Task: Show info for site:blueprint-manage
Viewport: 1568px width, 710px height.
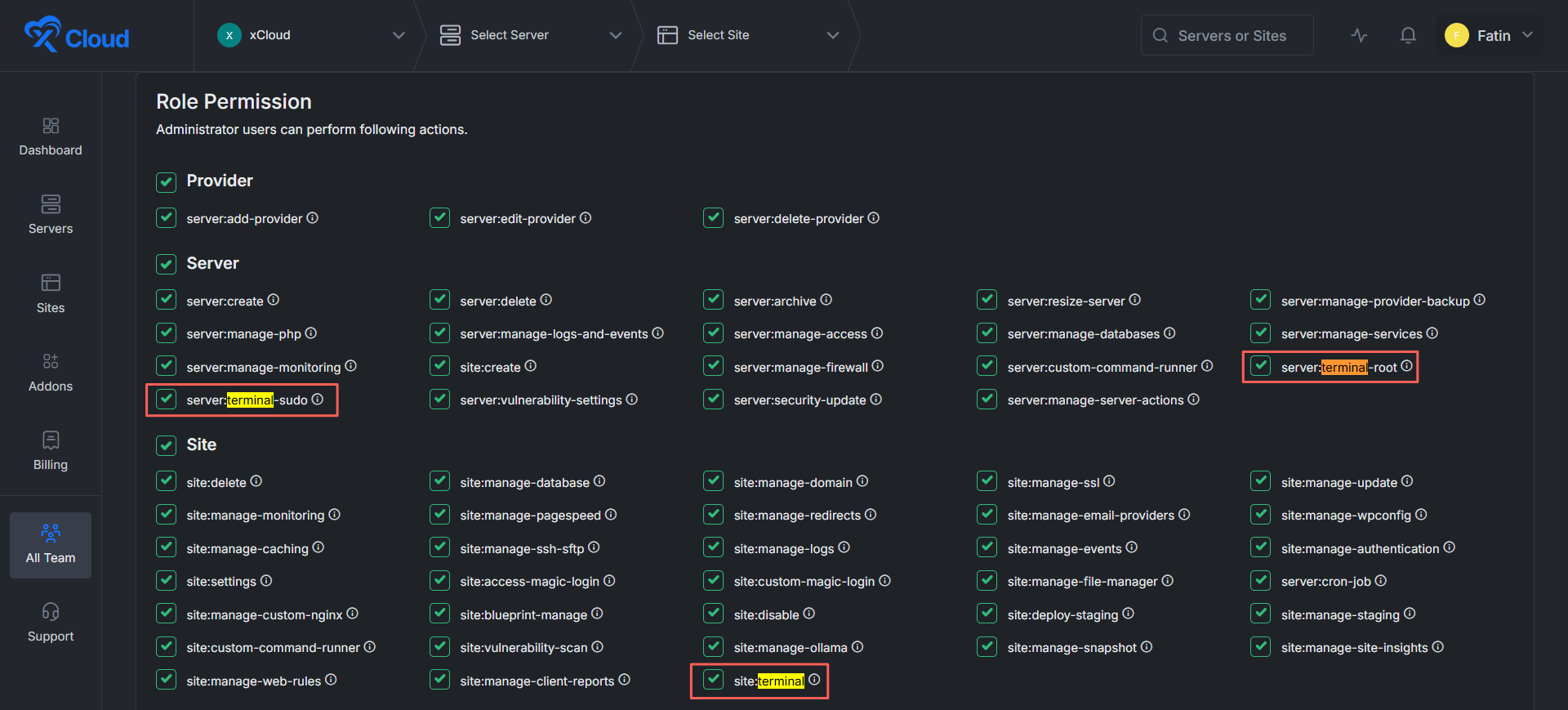Action: [597, 614]
